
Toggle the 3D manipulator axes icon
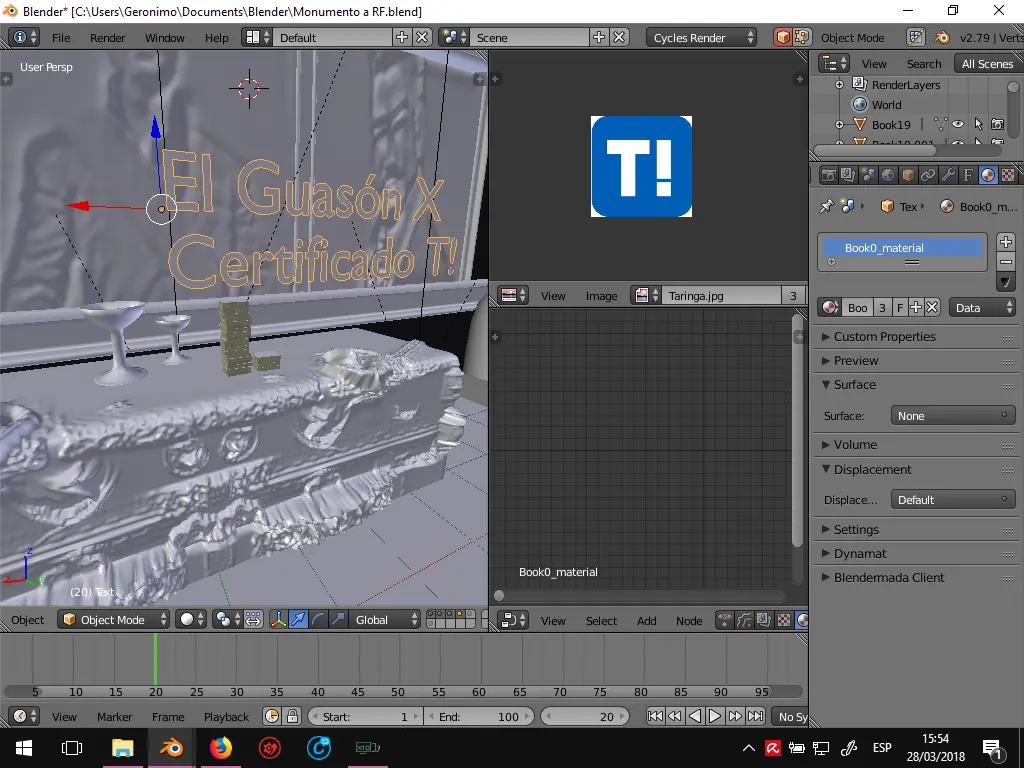pyautogui.click(x=278, y=619)
